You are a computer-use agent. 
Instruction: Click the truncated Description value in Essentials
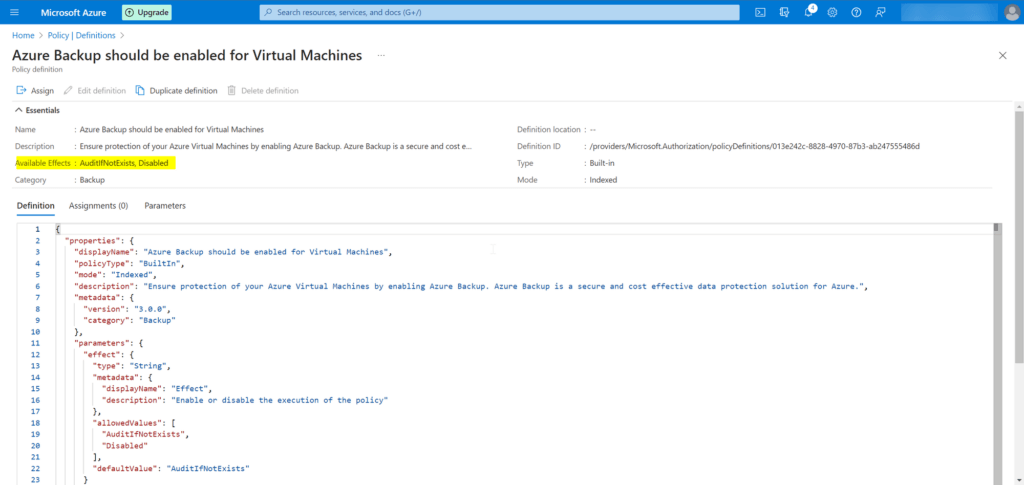[x=276, y=146]
